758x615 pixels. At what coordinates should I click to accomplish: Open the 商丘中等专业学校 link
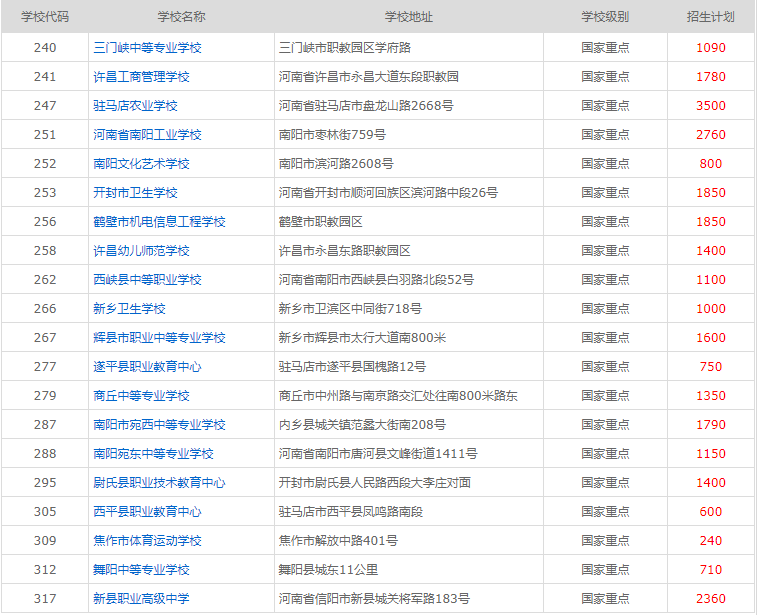tap(141, 395)
